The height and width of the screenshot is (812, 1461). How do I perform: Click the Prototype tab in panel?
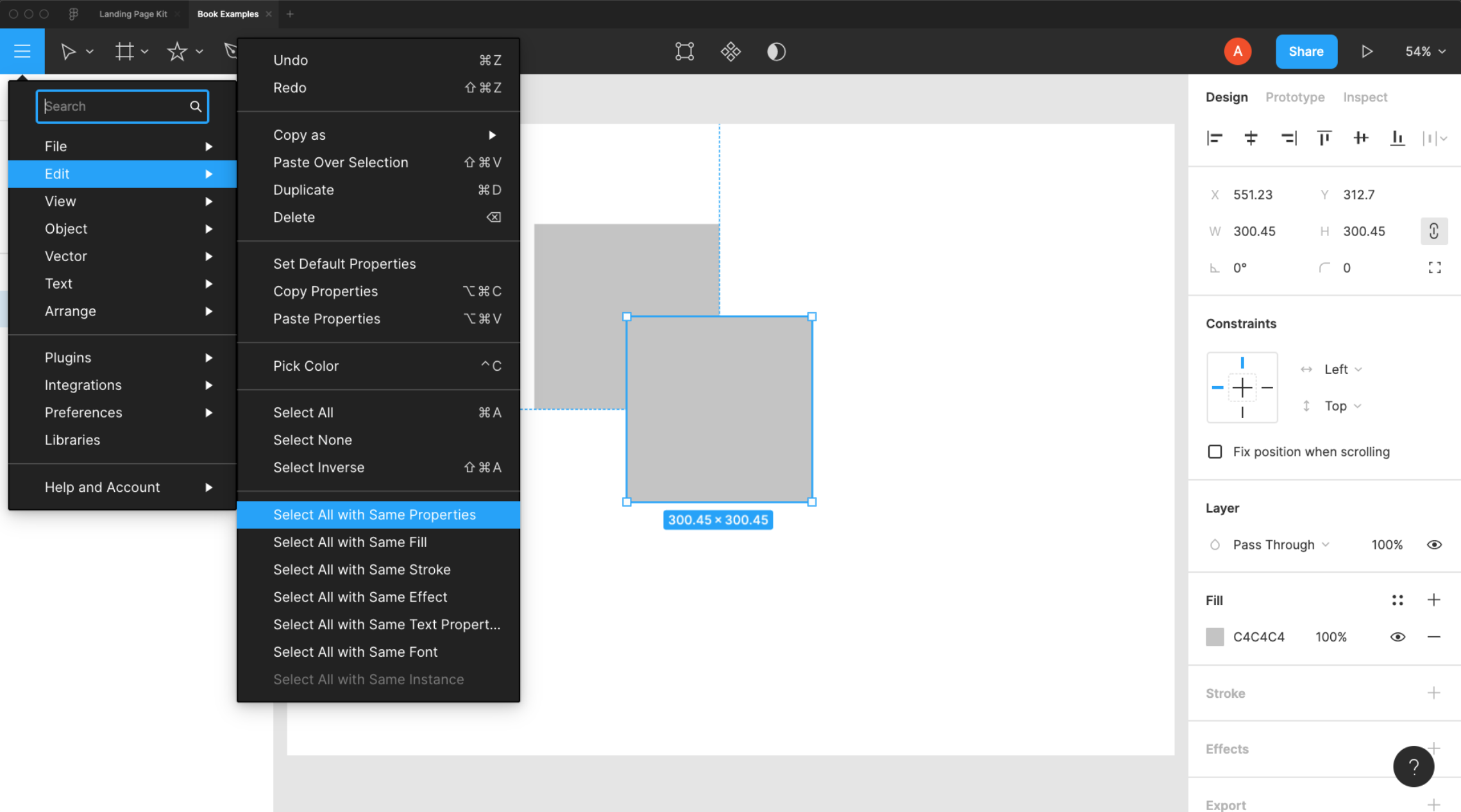(1296, 97)
